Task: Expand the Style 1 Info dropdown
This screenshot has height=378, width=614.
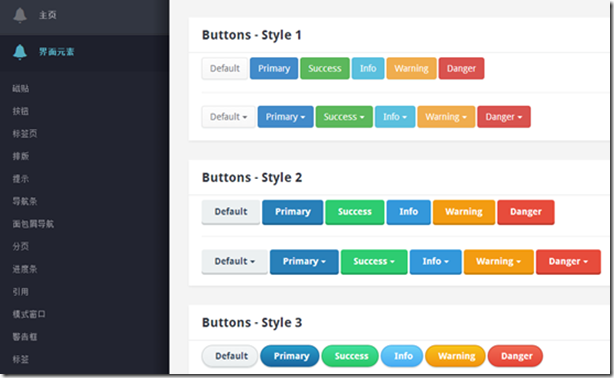Action: (x=395, y=117)
